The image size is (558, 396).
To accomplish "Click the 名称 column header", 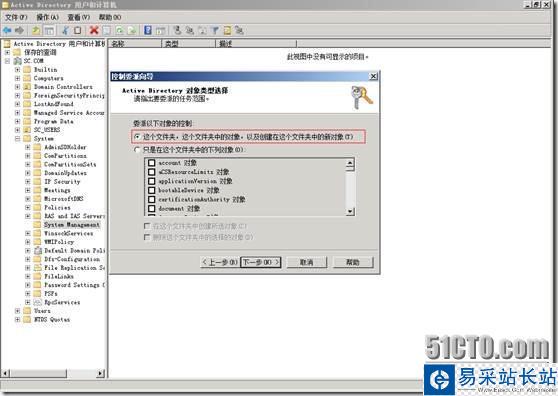I will 135,44.
